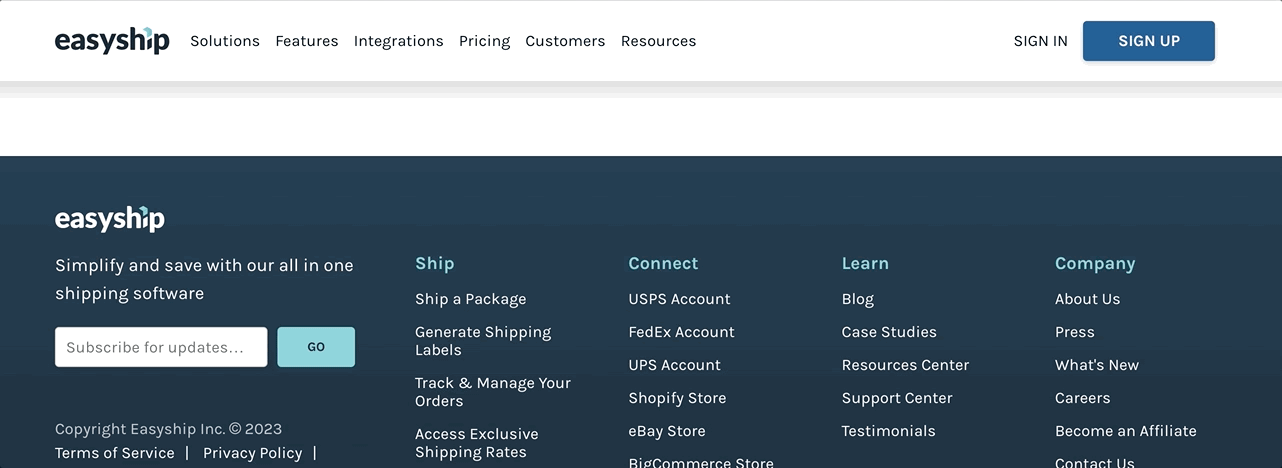Open the FedEx Account link

[681, 332]
